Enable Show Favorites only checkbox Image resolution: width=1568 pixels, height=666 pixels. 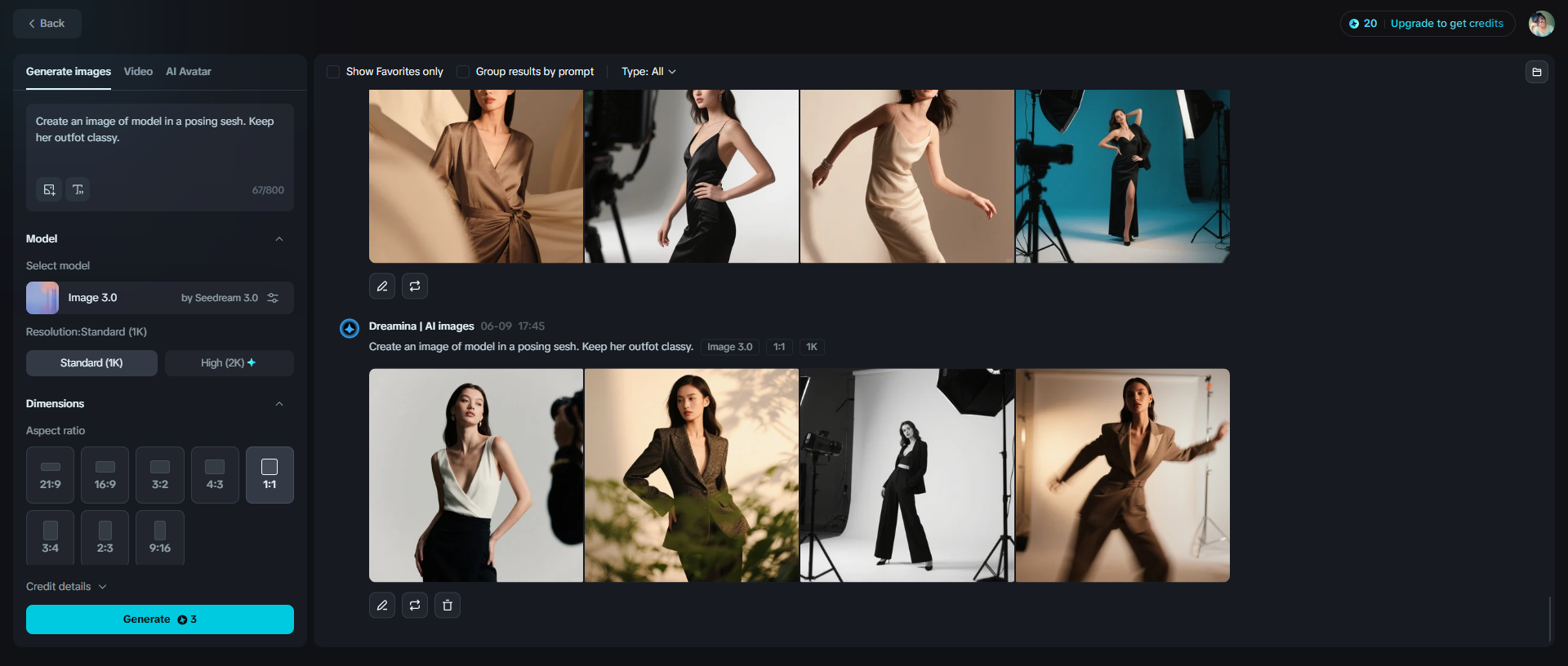click(333, 72)
